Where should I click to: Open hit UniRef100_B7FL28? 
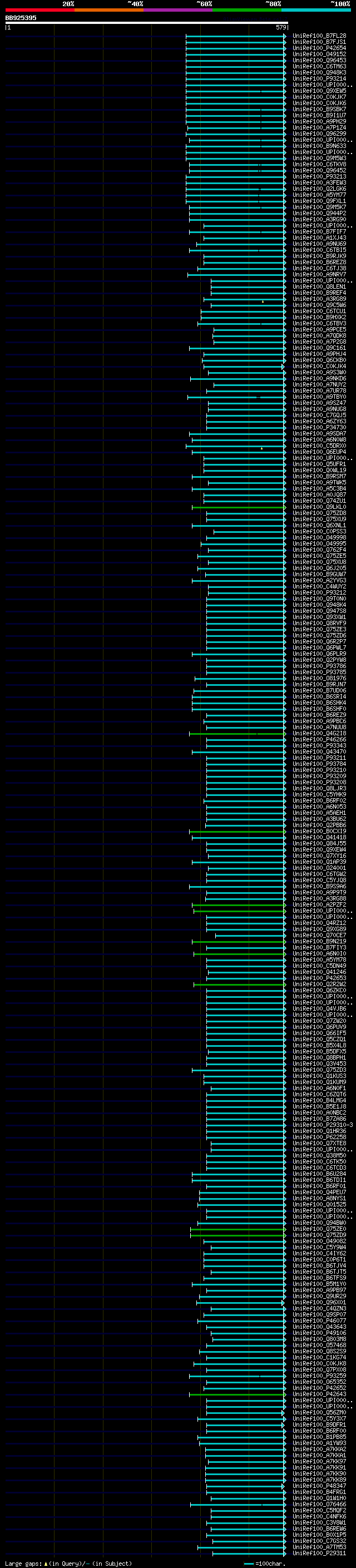click(x=319, y=36)
